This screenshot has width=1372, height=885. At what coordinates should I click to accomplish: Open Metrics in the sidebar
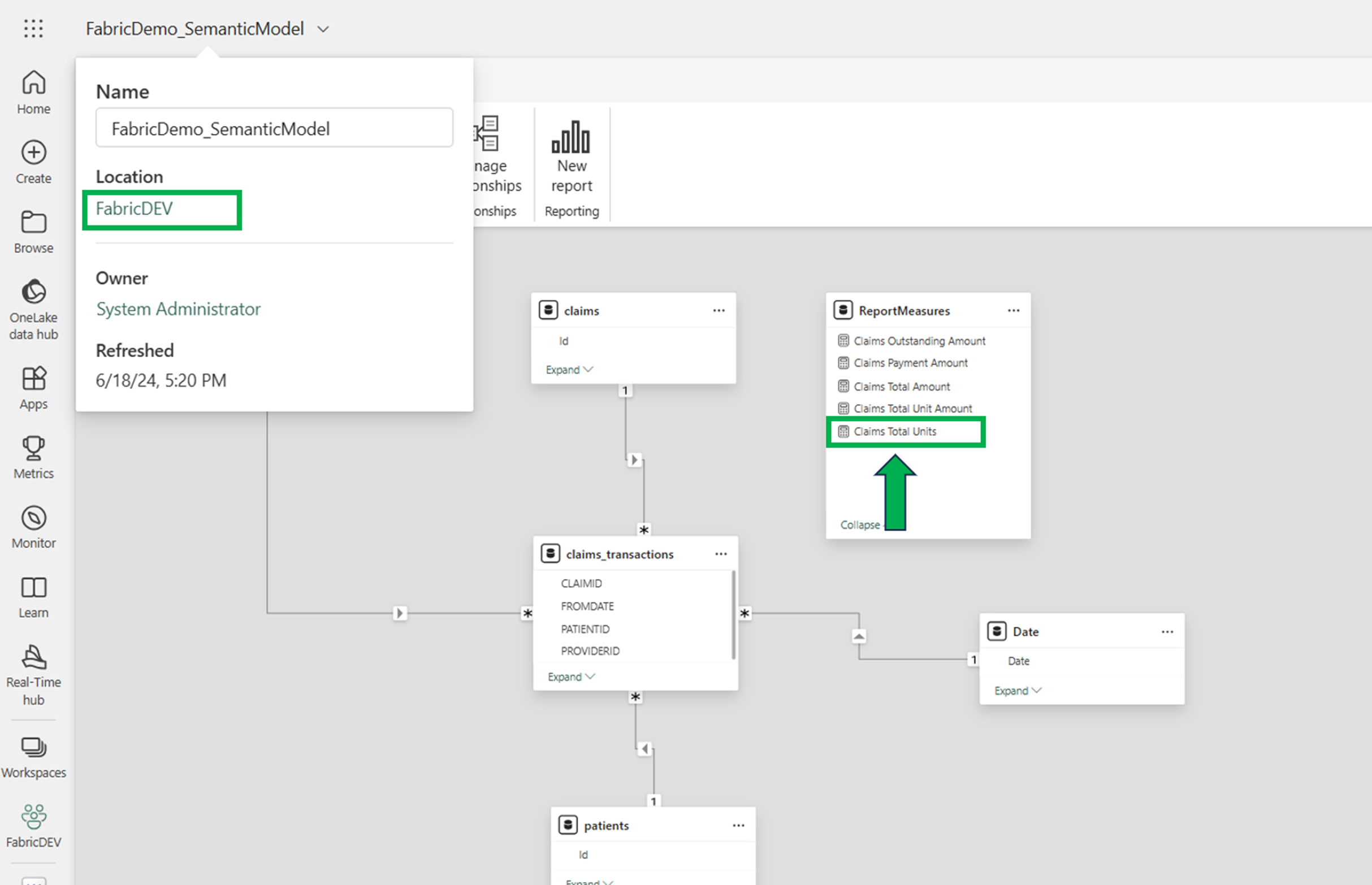tap(33, 457)
